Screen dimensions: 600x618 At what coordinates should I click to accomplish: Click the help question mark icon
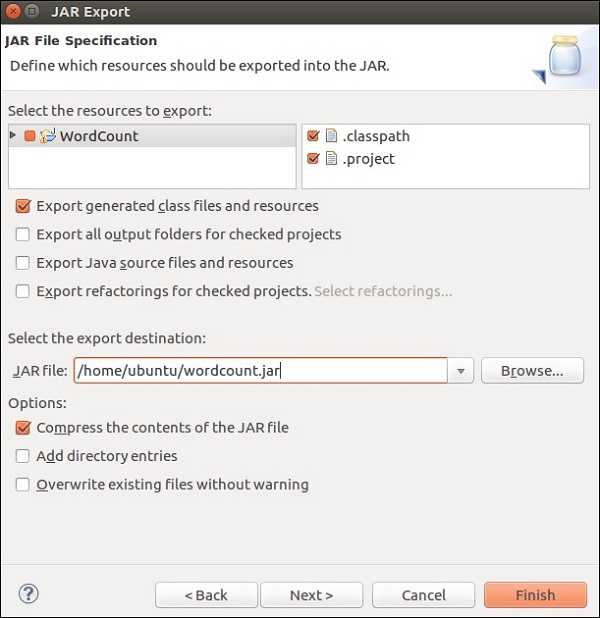[28, 593]
